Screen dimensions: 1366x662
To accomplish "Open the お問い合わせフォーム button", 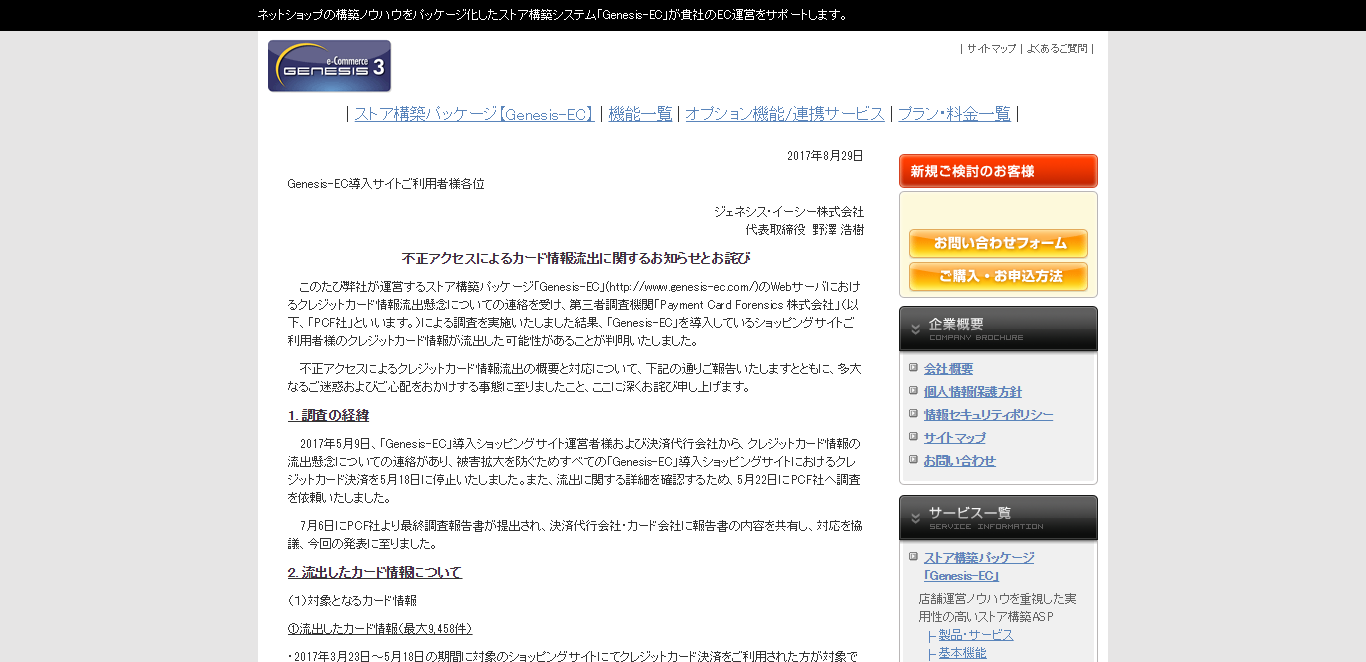I will click(998, 243).
